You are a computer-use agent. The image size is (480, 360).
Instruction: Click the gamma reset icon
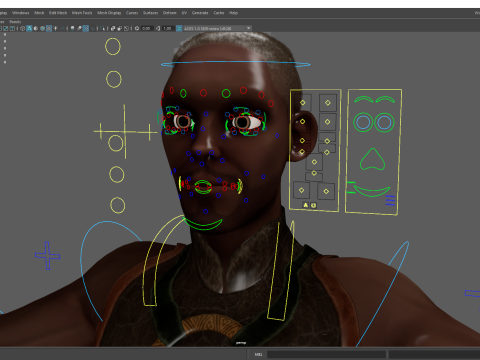tap(158, 28)
